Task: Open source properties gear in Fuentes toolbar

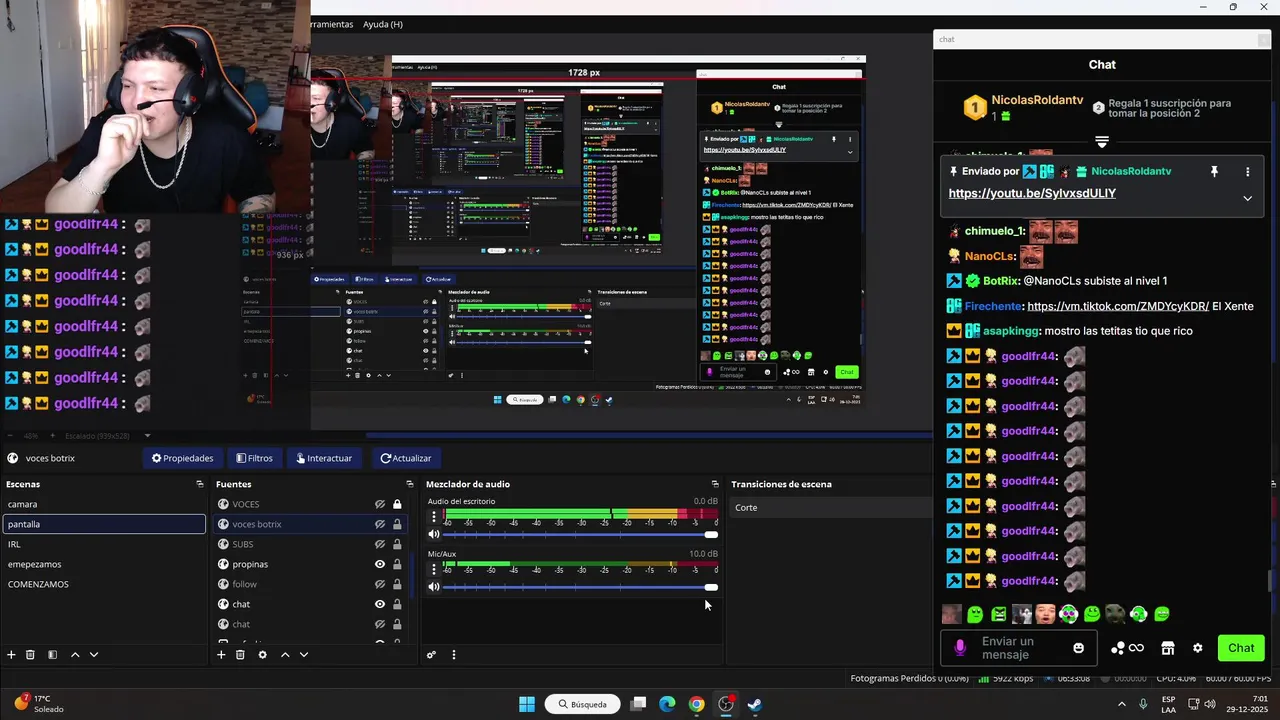Action: point(262,655)
